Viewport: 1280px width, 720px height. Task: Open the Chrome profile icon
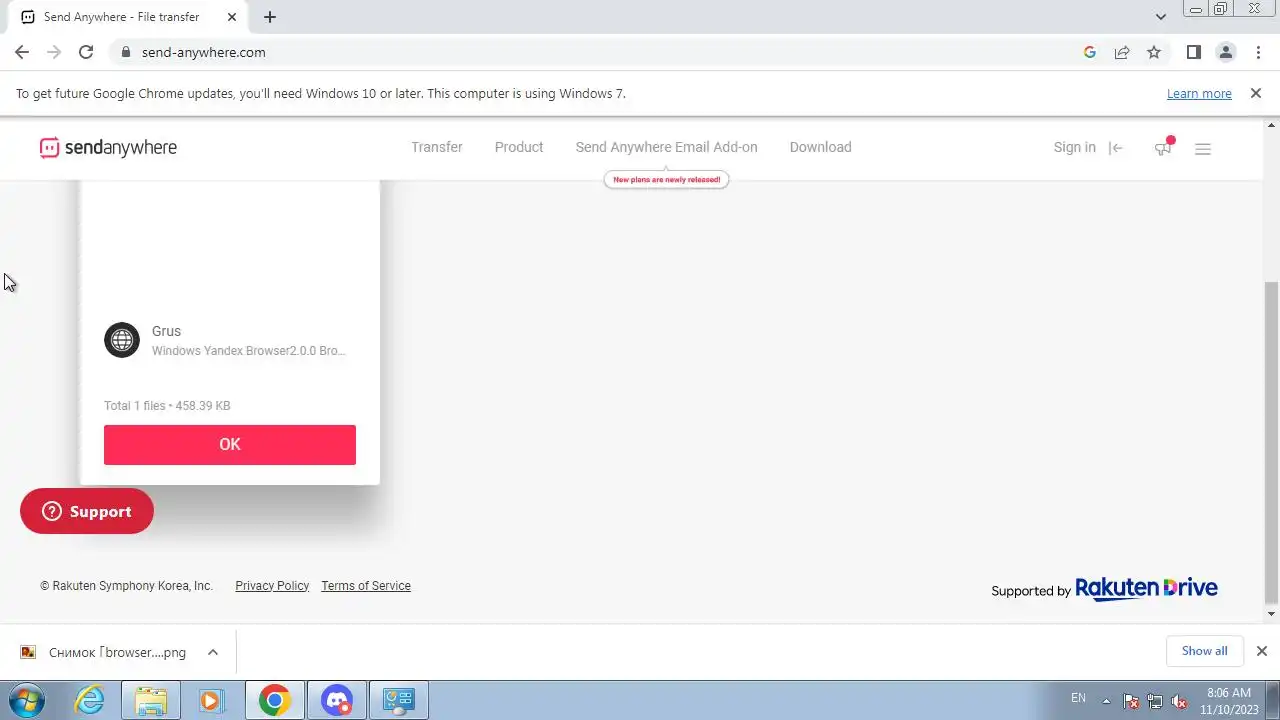click(1225, 52)
